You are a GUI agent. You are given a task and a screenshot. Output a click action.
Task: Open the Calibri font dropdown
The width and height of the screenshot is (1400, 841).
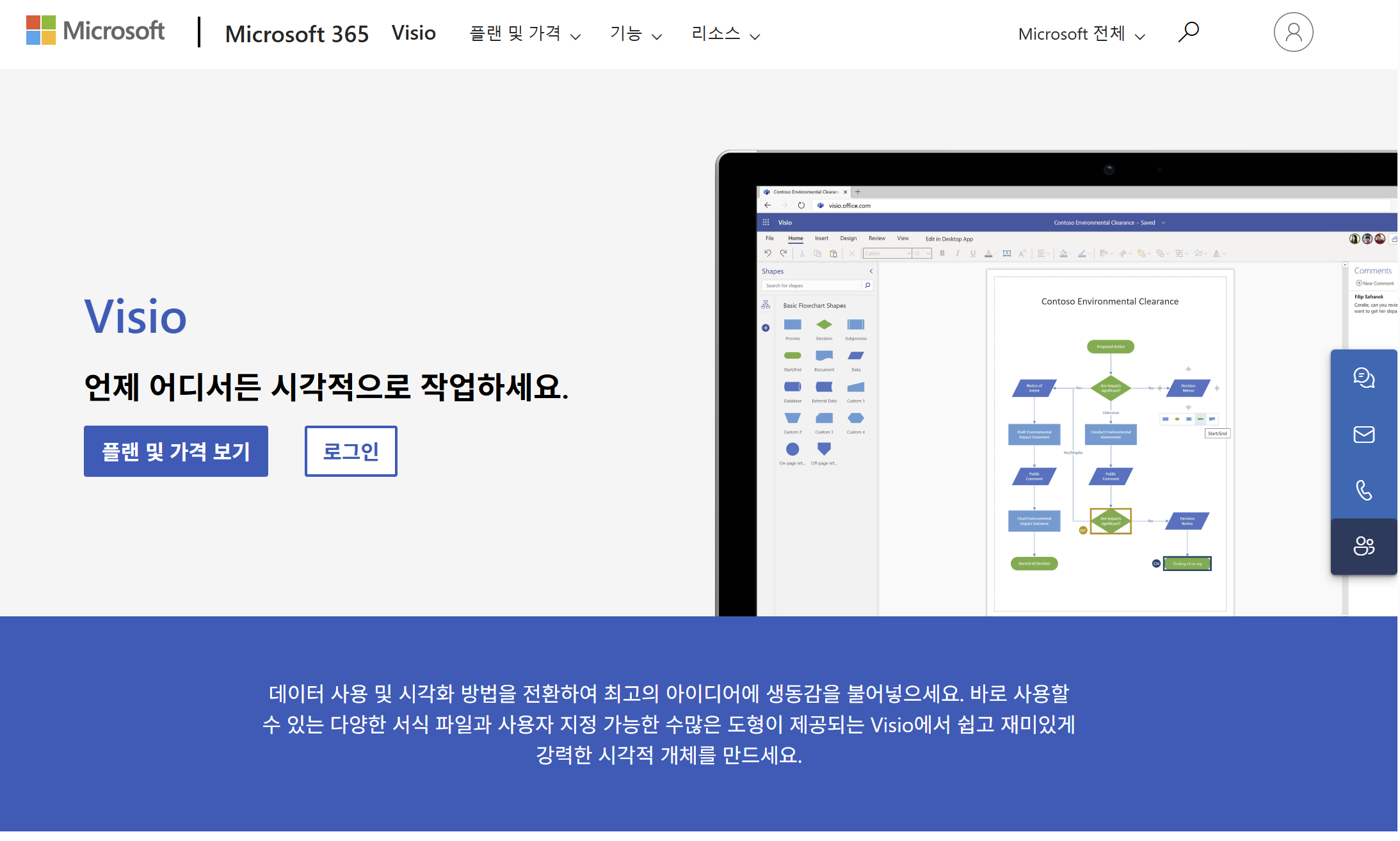pyautogui.click(x=887, y=253)
